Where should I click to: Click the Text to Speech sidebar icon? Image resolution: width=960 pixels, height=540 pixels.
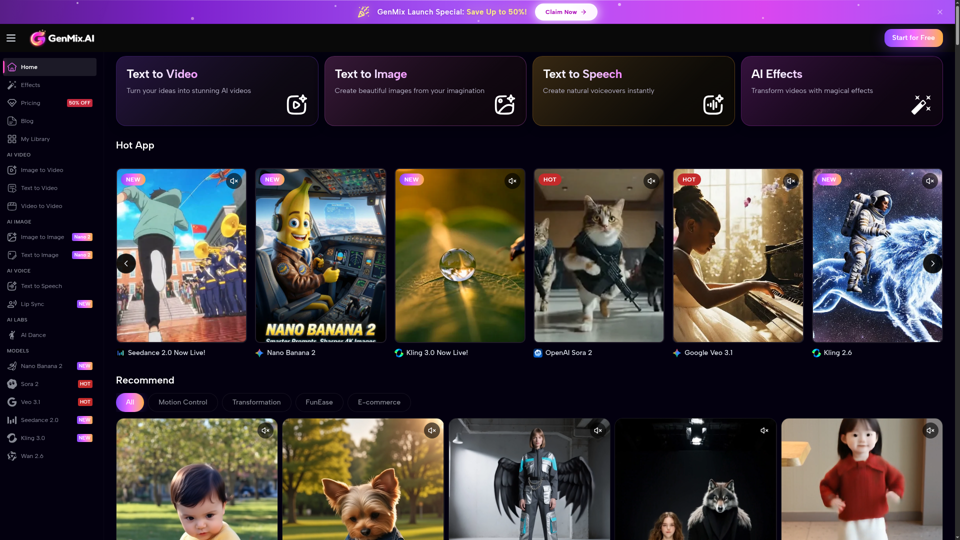point(12,286)
